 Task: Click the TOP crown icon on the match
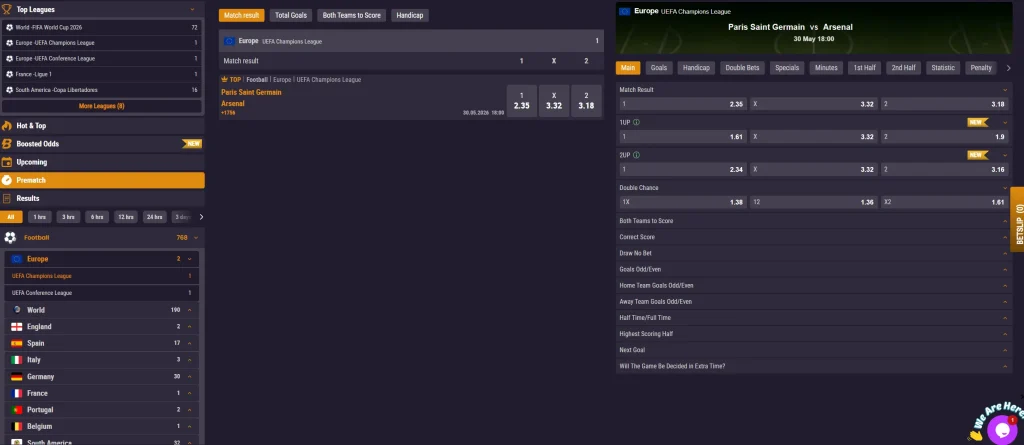point(224,79)
